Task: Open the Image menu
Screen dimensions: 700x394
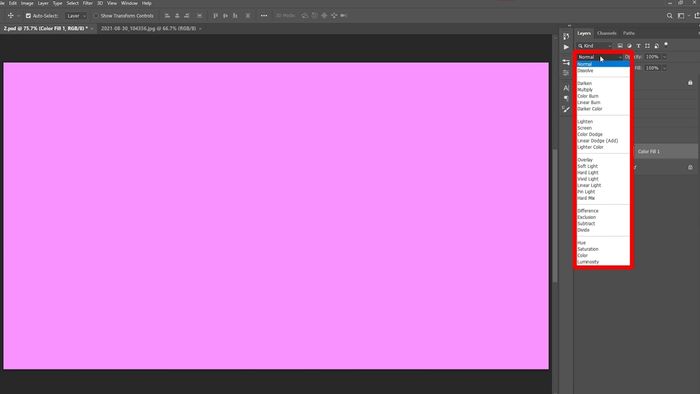Action: tap(27, 3)
